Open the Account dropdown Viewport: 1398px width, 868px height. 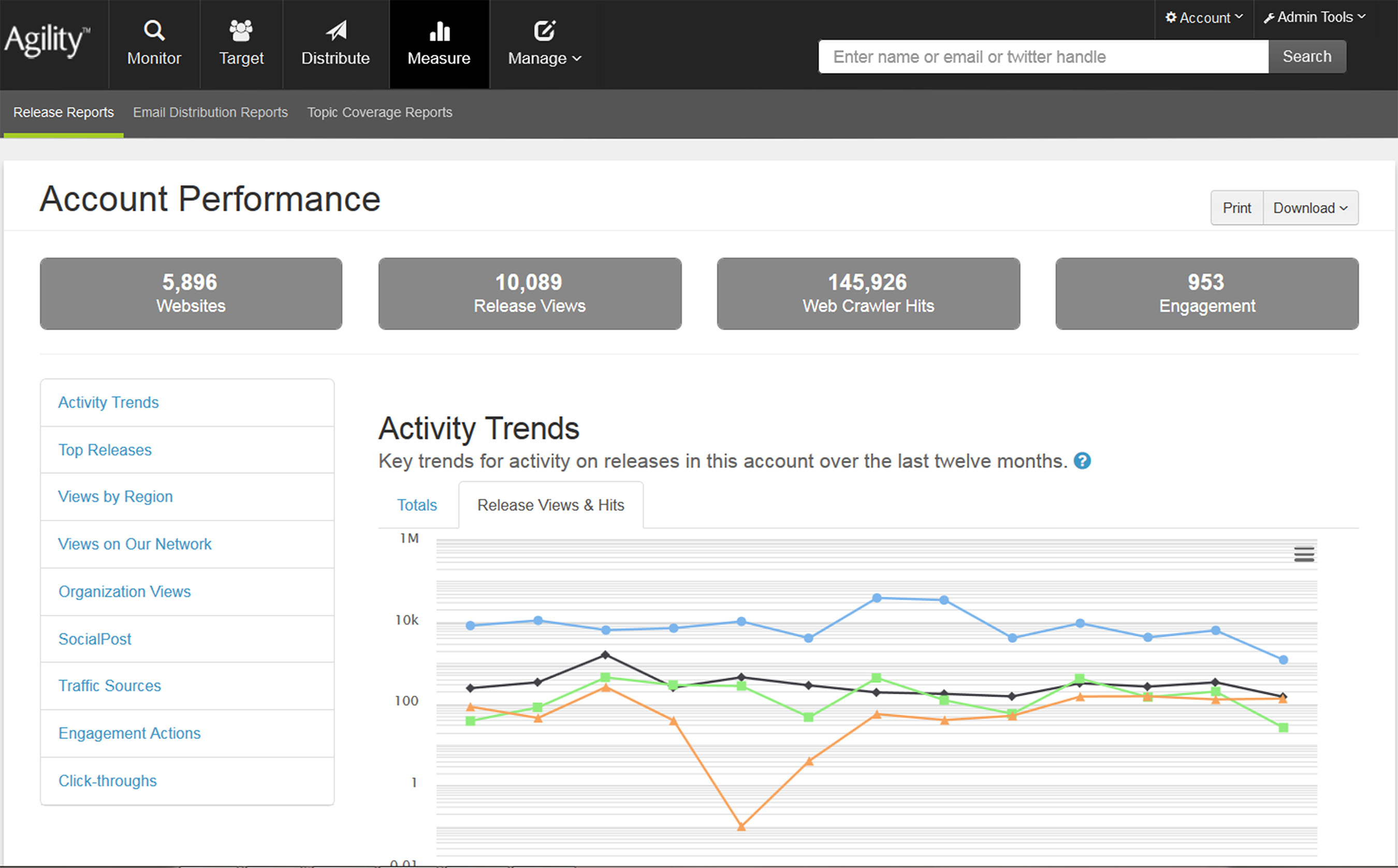pos(1203,17)
